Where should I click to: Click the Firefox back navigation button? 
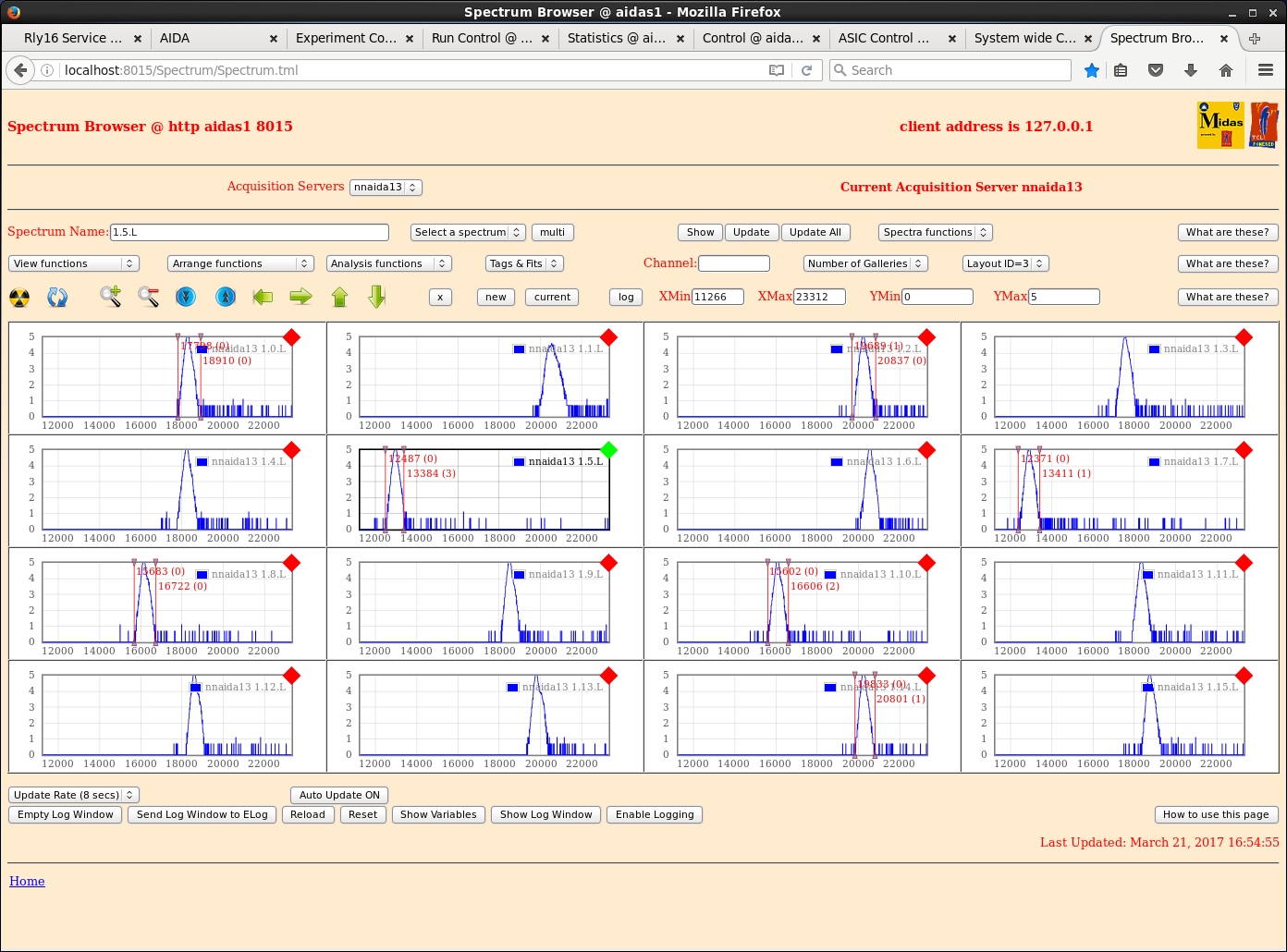(x=20, y=70)
